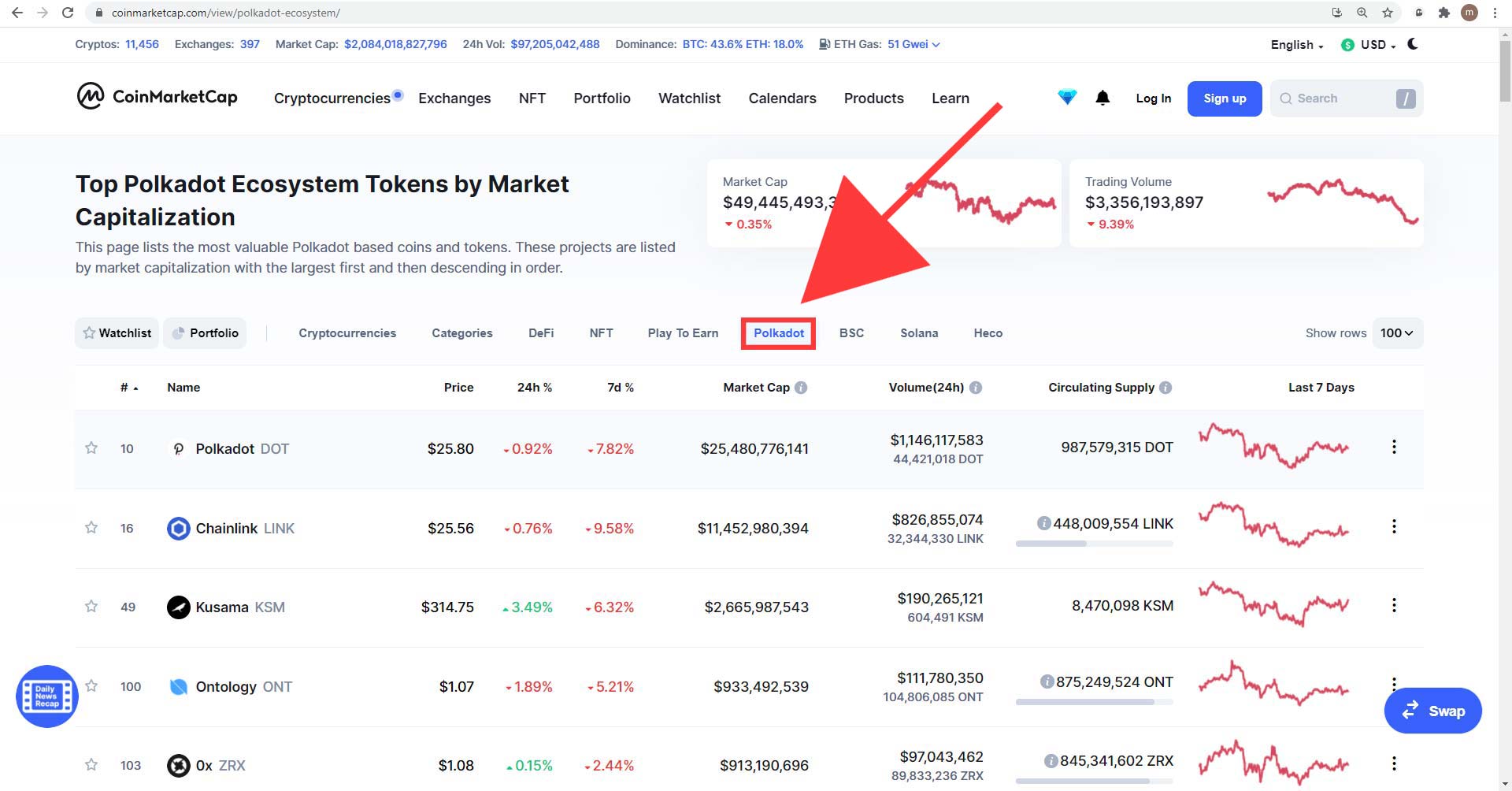The height and width of the screenshot is (791, 1512).
Task: Click the Ontology circulating supply progress bar
Action: click(x=1094, y=702)
